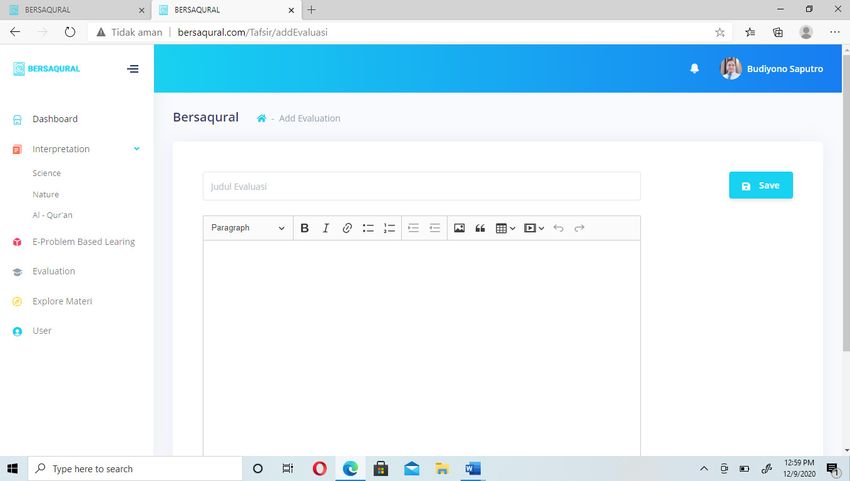The height and width of the screenshot is (481, 850).
Task: Click inside the editor text area
Action: click(422, 347)
